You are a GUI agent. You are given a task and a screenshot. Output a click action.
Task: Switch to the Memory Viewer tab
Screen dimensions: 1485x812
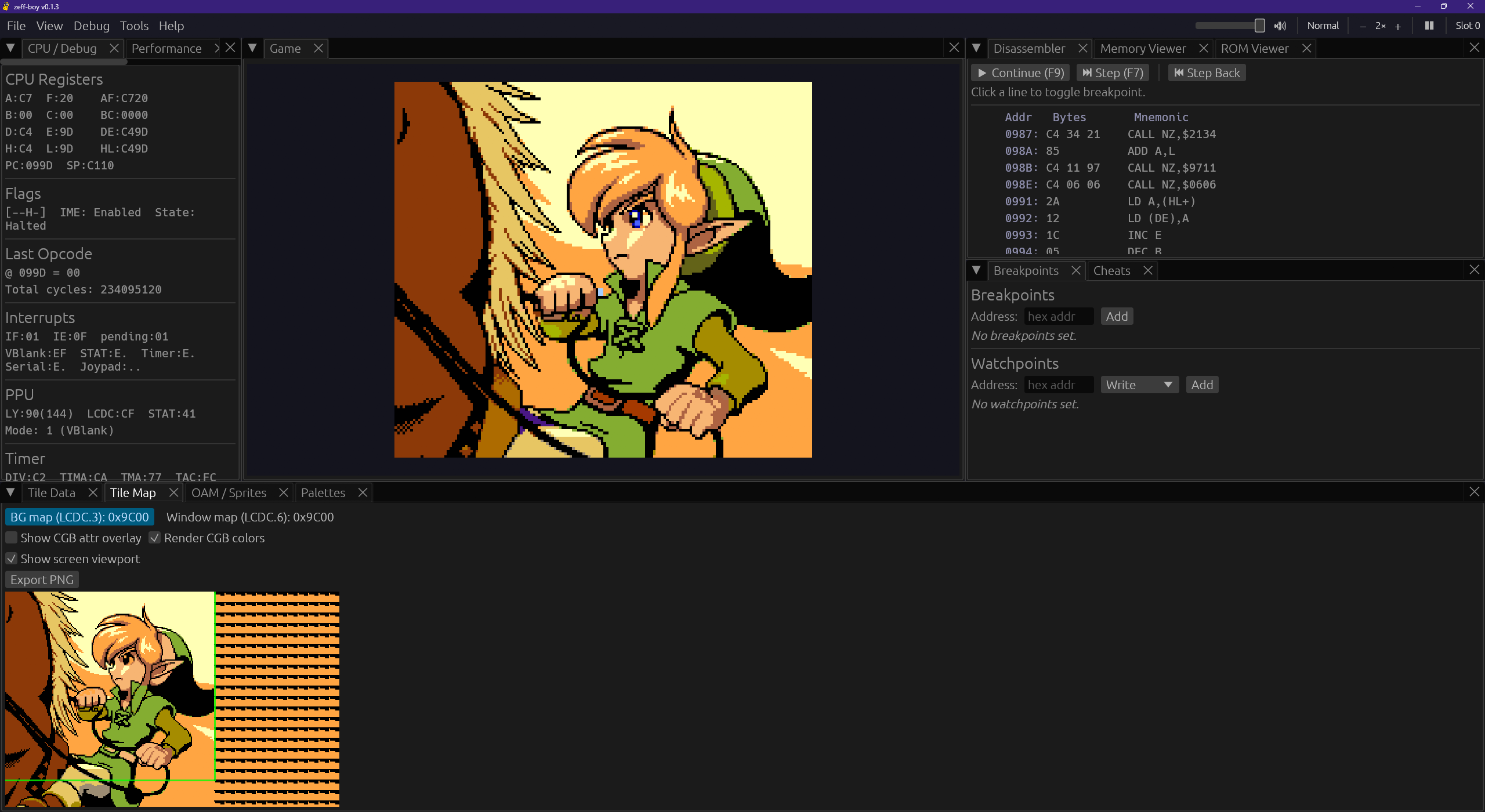tap(1143, 48)
